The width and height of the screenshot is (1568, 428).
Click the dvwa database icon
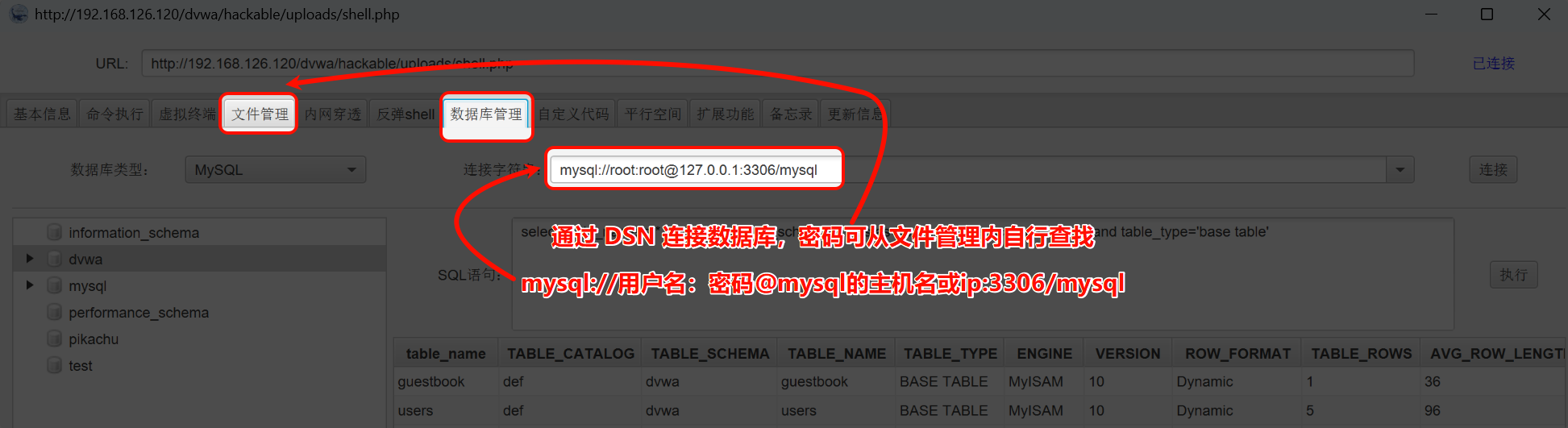54,260
